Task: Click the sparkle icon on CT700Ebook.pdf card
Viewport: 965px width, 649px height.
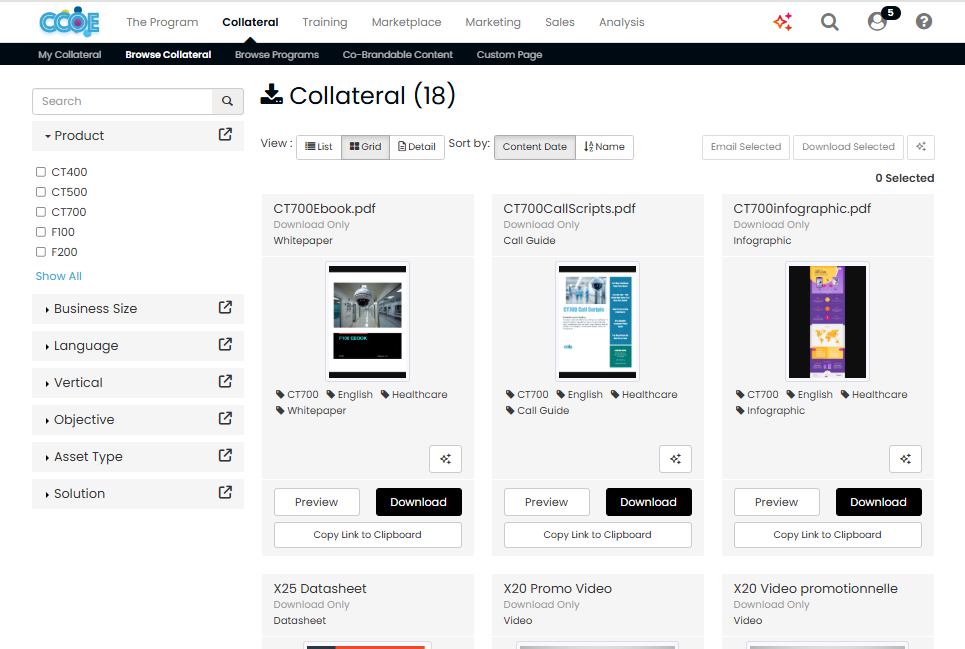Action: click(x=445, y=459)
